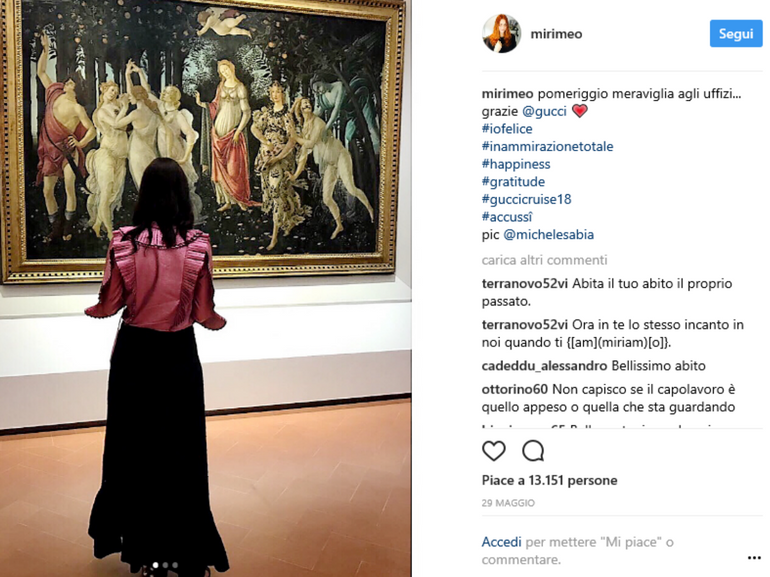Open the #inammirazionetotale hashtag

tap(547, 146)
